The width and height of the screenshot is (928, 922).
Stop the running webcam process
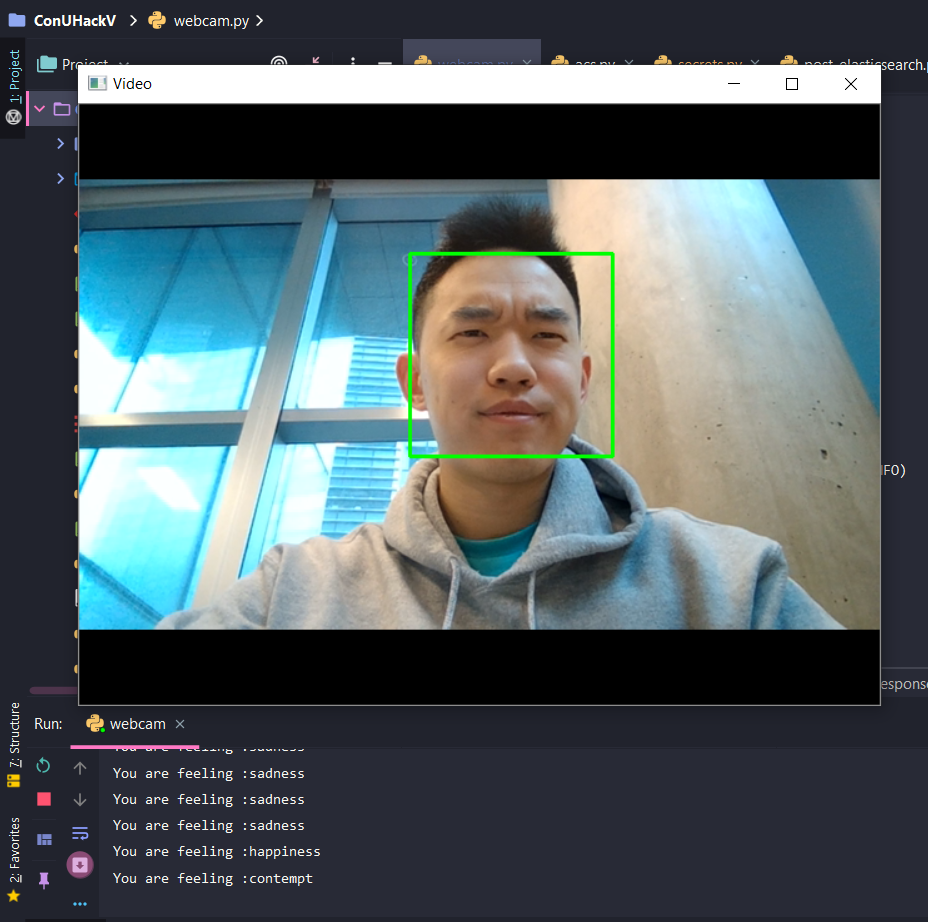44,800
